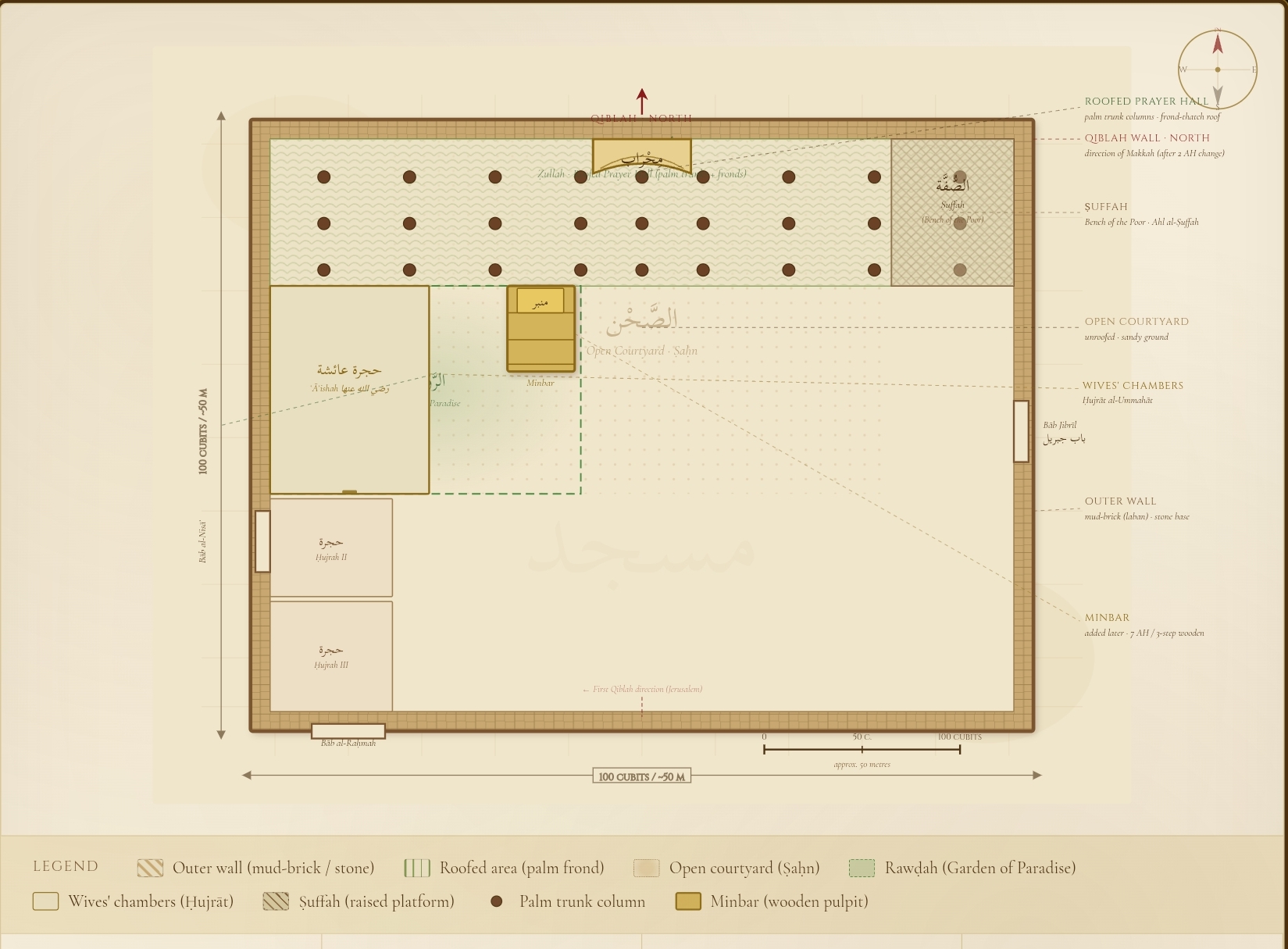Viewport: 1288px width, 949px height.
Task: Click the Minbar pulpit in the courtyard
Action: tap(541, 329)
